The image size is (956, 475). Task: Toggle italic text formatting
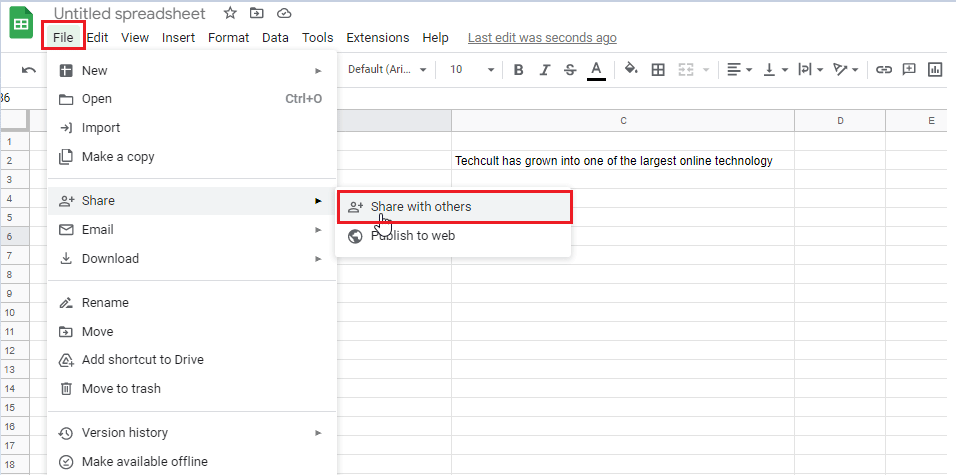click(x=545, y=70)
